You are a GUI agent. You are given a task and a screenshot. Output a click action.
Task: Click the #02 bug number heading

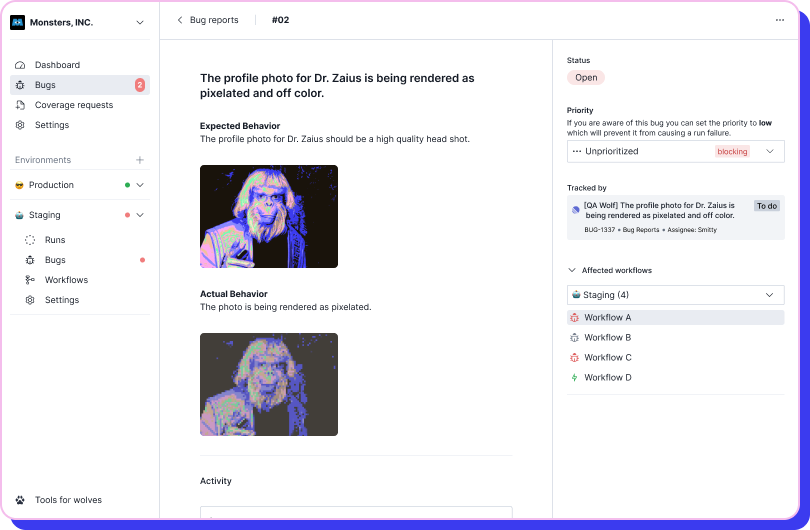point(281,20)
